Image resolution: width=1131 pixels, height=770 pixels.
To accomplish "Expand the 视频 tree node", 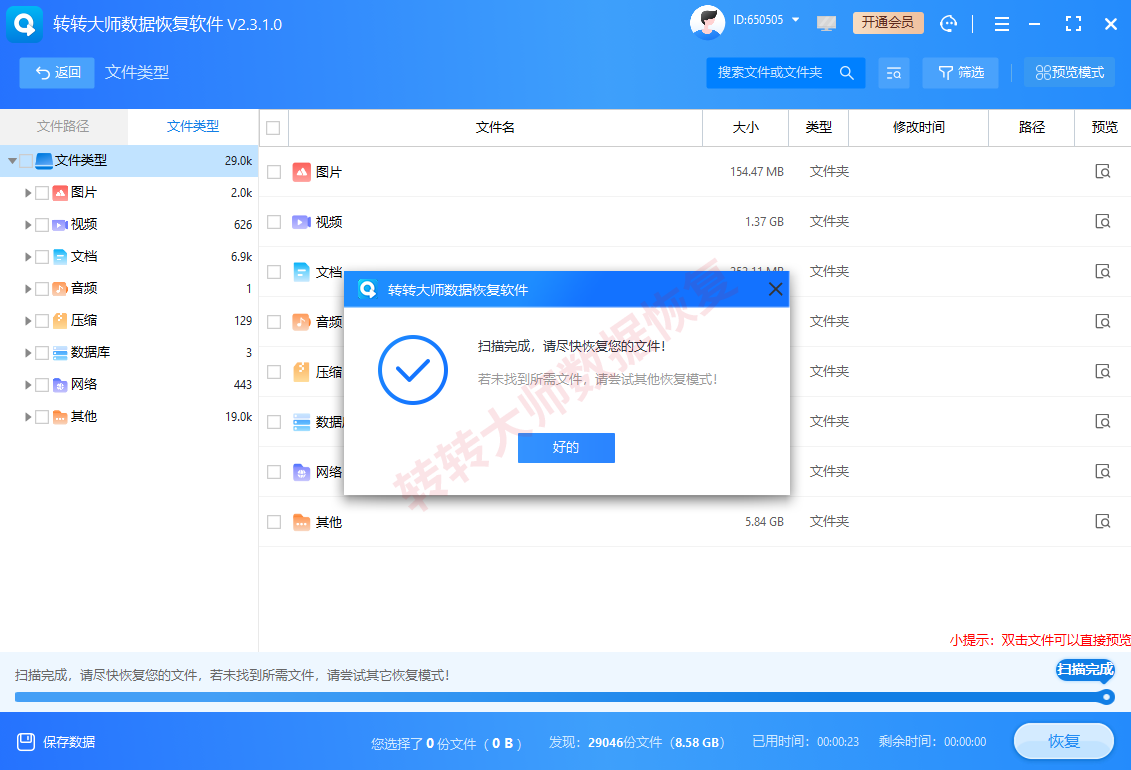I will (27, 225).
